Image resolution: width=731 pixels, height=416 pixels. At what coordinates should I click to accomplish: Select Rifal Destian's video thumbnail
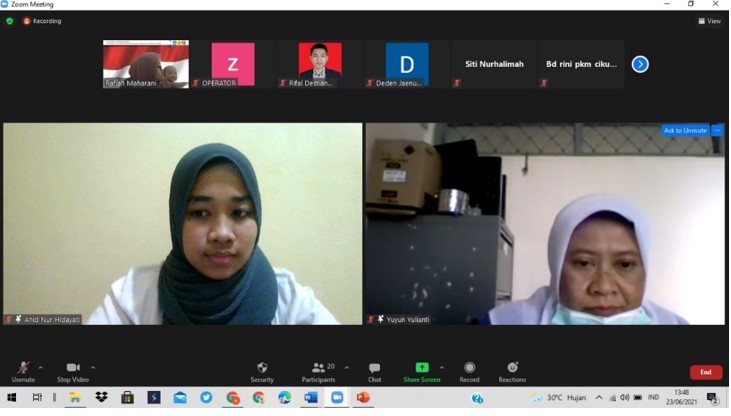[x=319, y=63]
